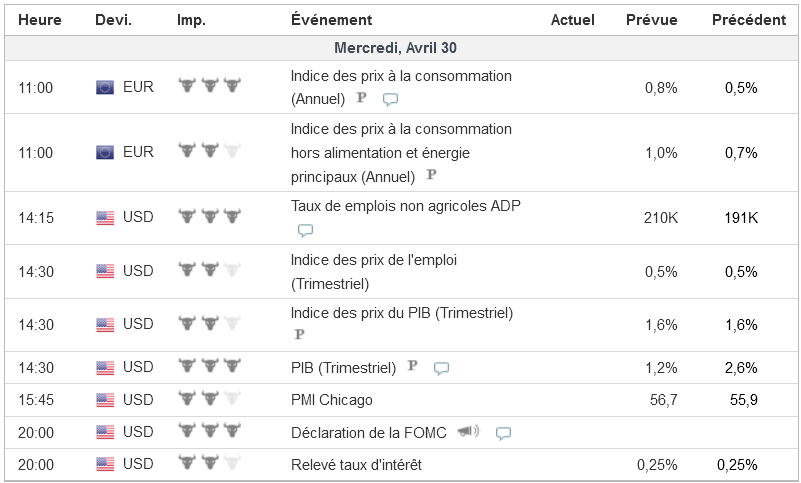This screenshot has width=801, height=483.
Task: Open comment bubble beside PIB (Trimestriel)
Action: [x=441, y=368]
